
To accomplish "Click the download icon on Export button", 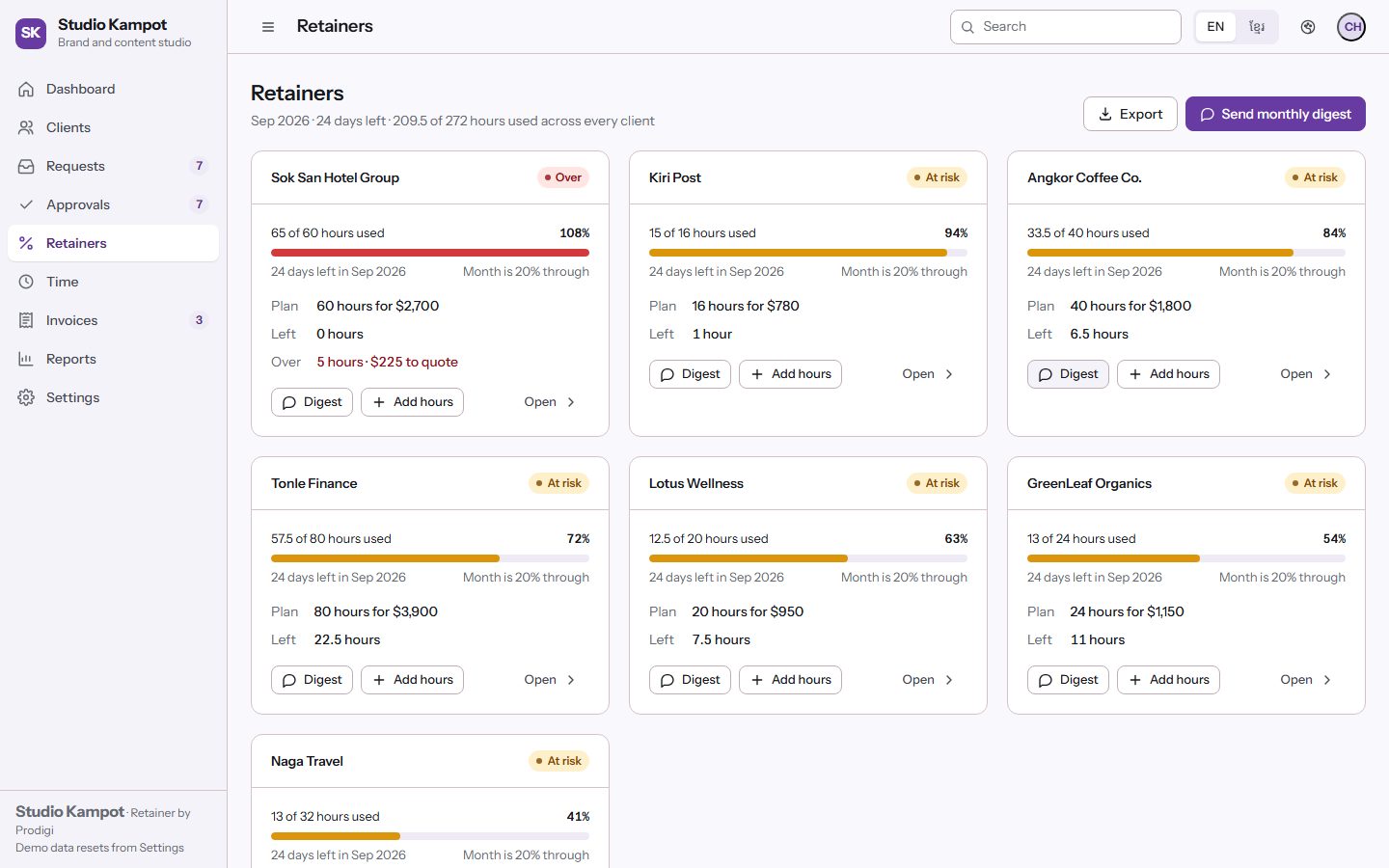I will pyautogui.click(x=1105, y=114).
